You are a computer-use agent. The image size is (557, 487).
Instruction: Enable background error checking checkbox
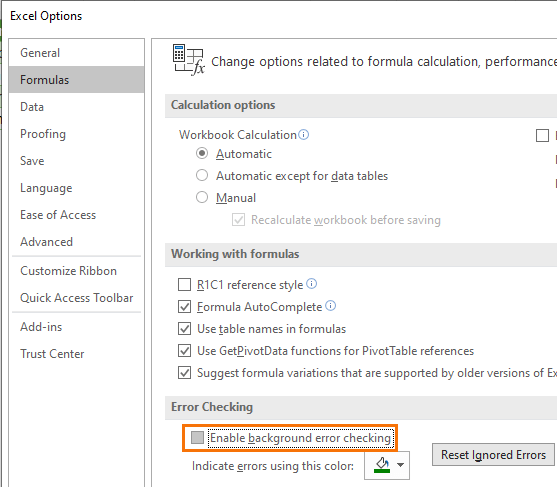[198, 438]
